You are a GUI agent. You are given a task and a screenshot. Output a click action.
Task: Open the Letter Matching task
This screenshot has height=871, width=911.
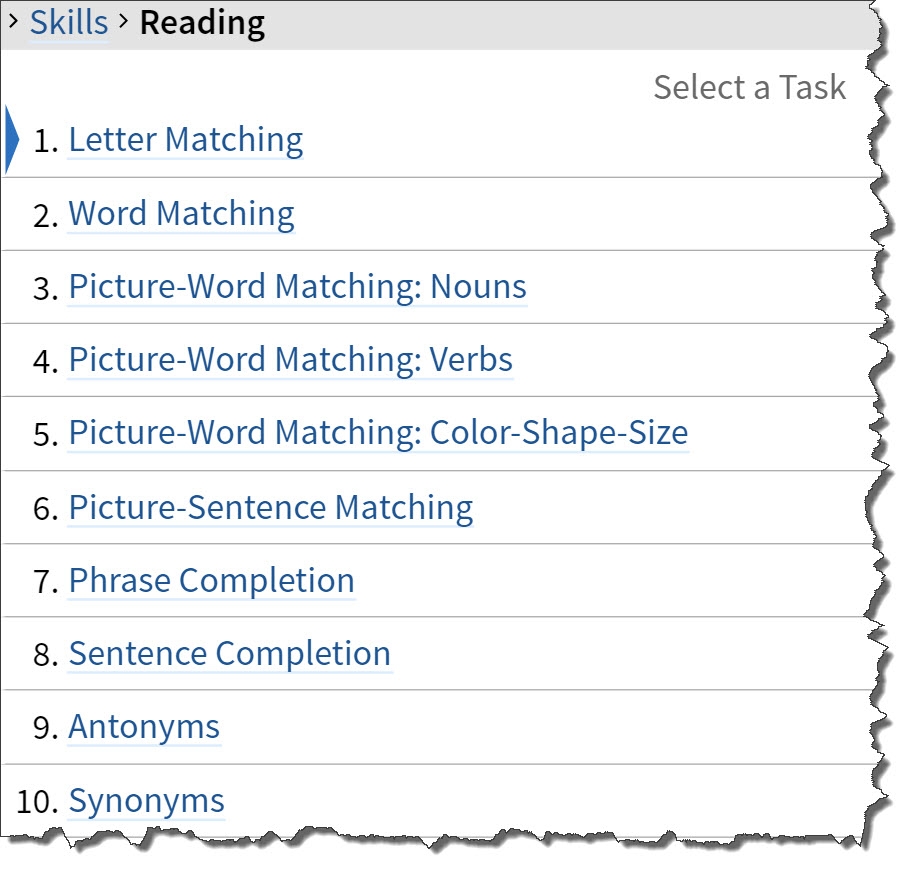click(185, 140)
